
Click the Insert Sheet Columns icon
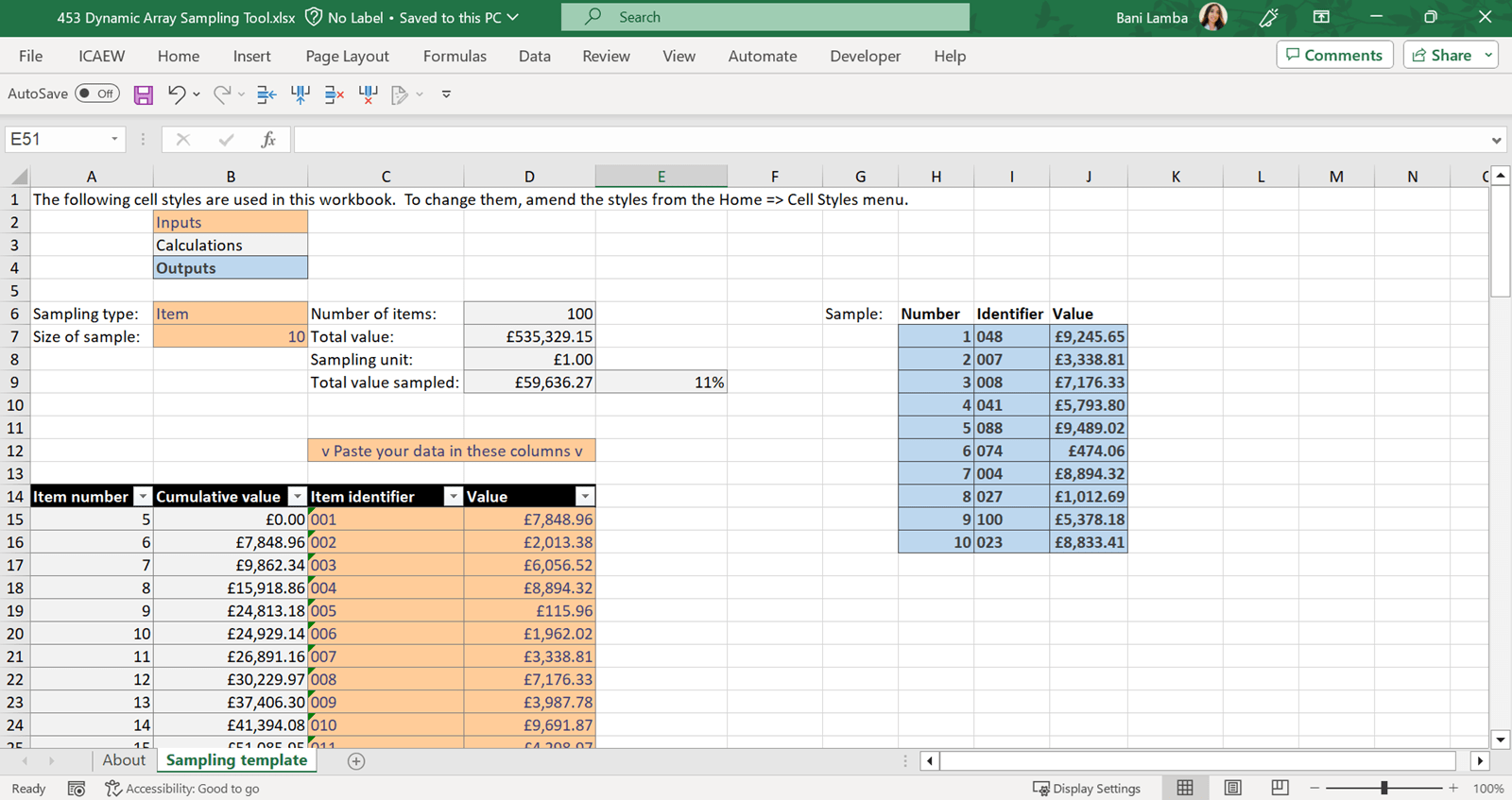[301, 94]
